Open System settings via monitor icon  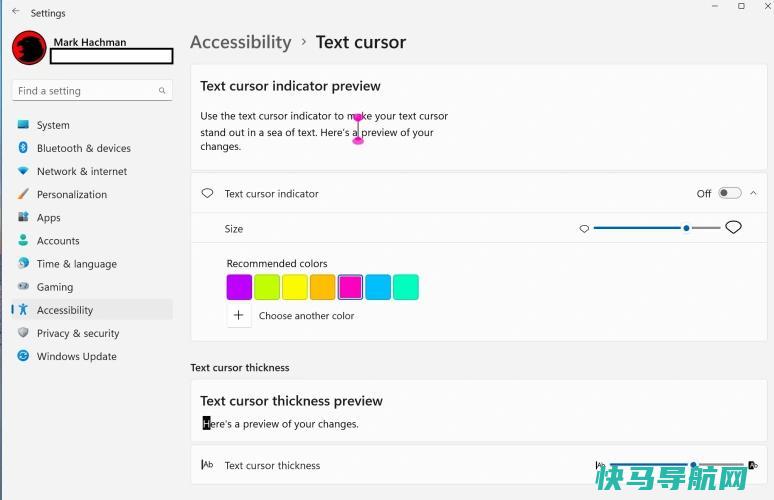[23, 125]
